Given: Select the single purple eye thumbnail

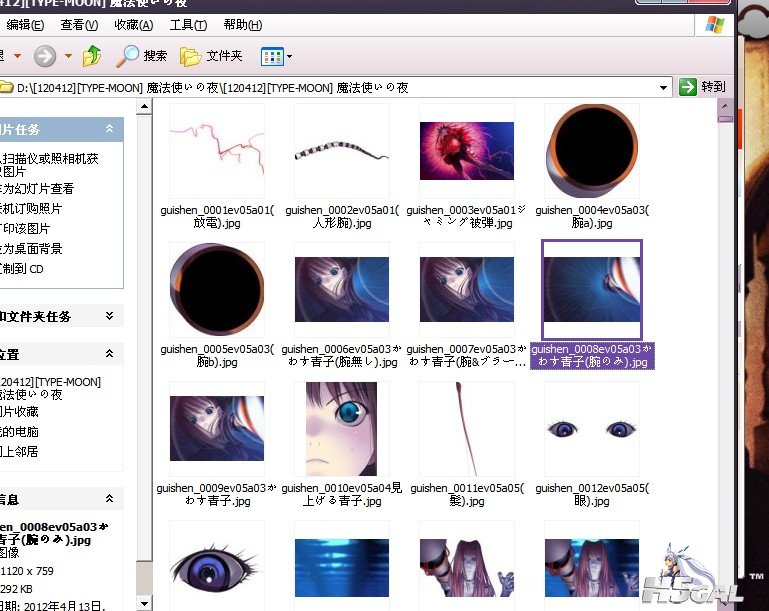Looking at the screenshot, I should [217, 566].
